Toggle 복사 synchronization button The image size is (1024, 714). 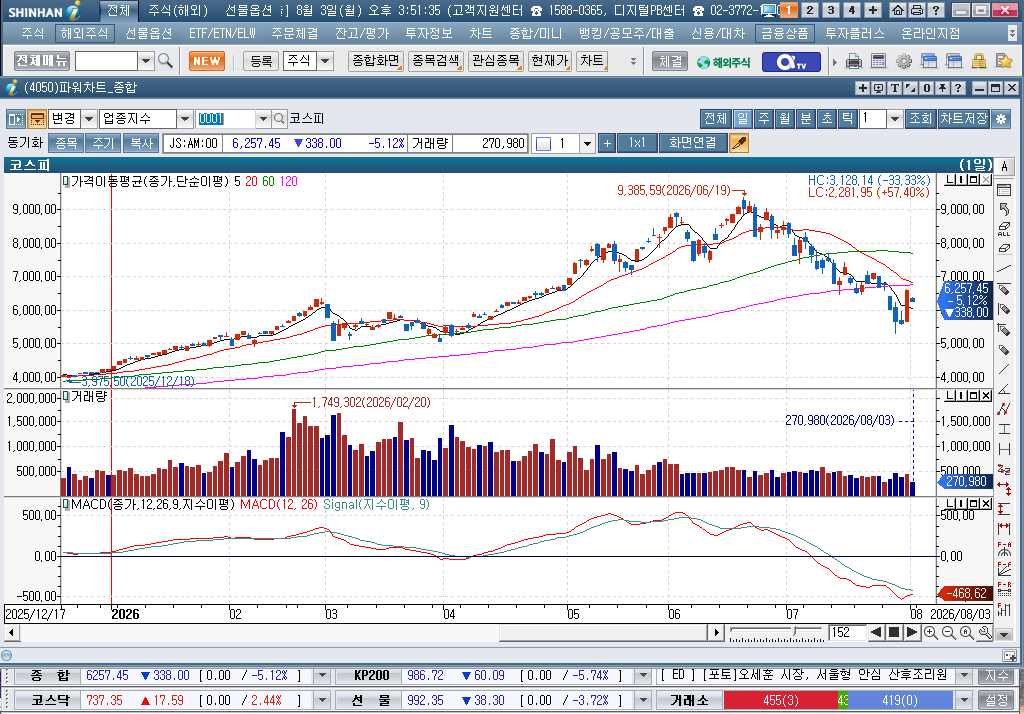pos(141,143)
